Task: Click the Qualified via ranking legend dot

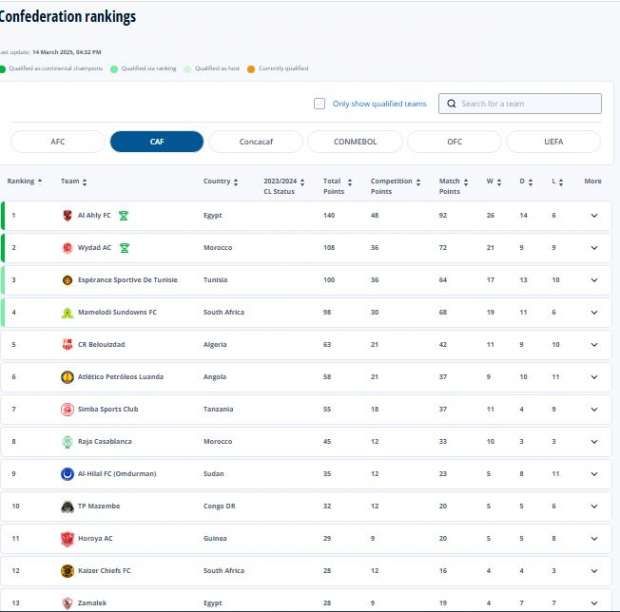Action: pos(114,69)
